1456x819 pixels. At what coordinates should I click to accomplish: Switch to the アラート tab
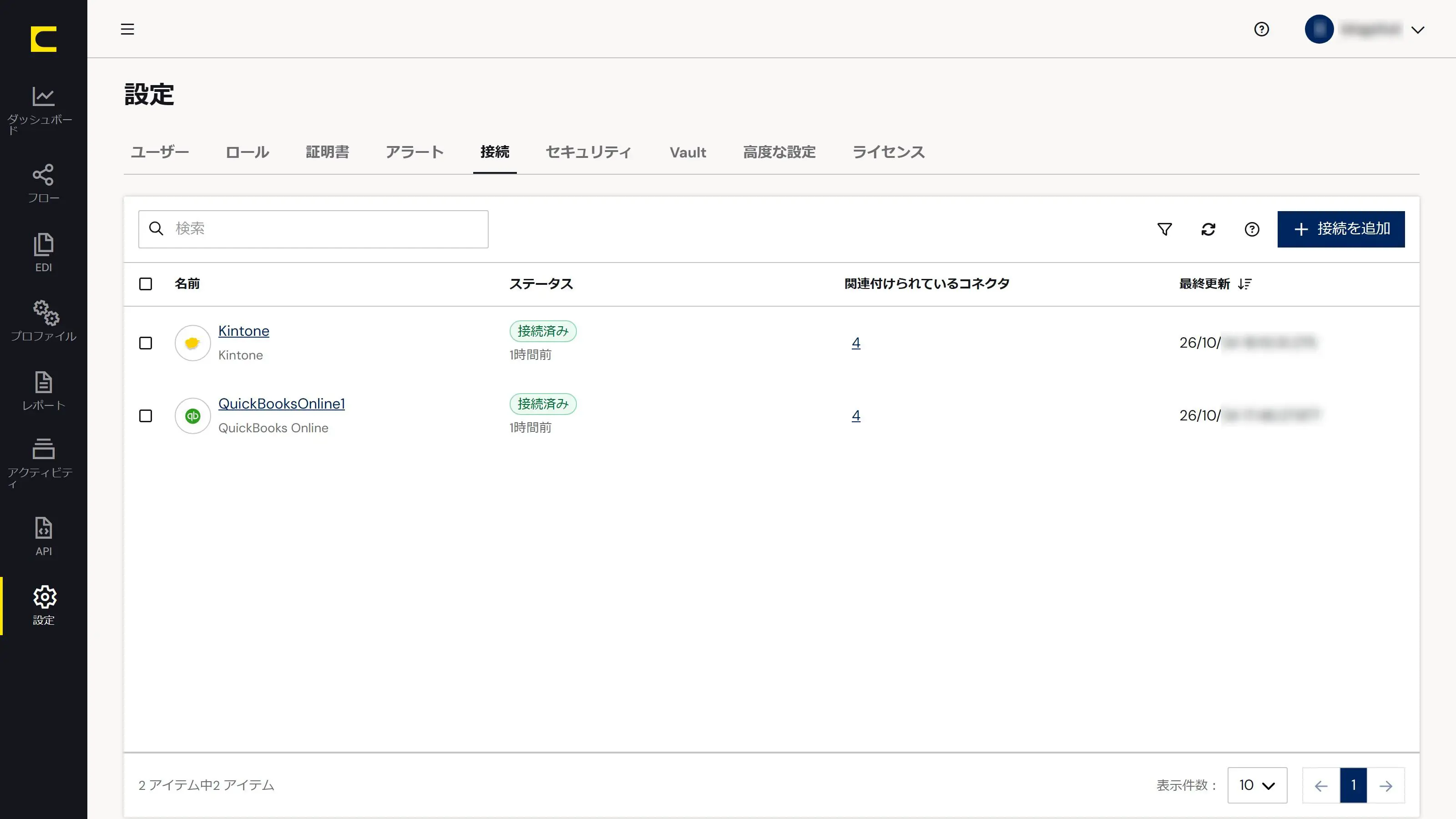pyautogui.click(x=415, y=152)
